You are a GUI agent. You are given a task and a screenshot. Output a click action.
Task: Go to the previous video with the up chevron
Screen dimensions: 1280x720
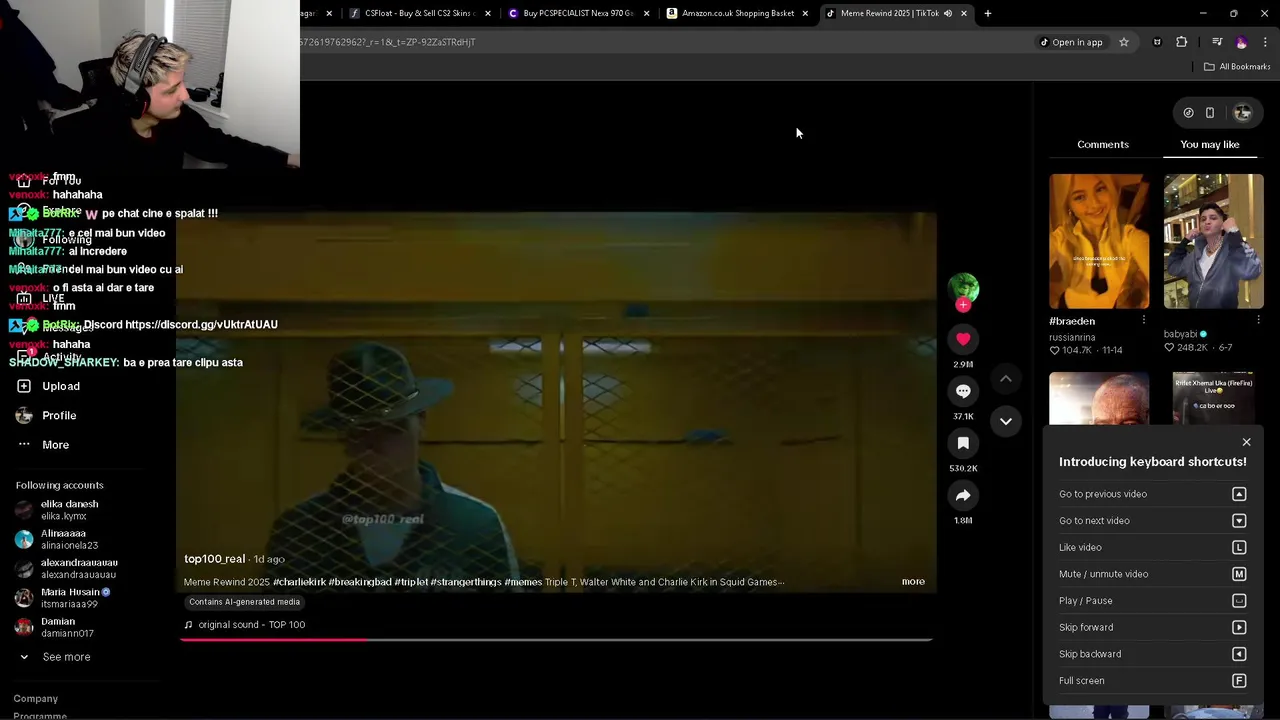pyautogui.click(x=1006, y=378)
